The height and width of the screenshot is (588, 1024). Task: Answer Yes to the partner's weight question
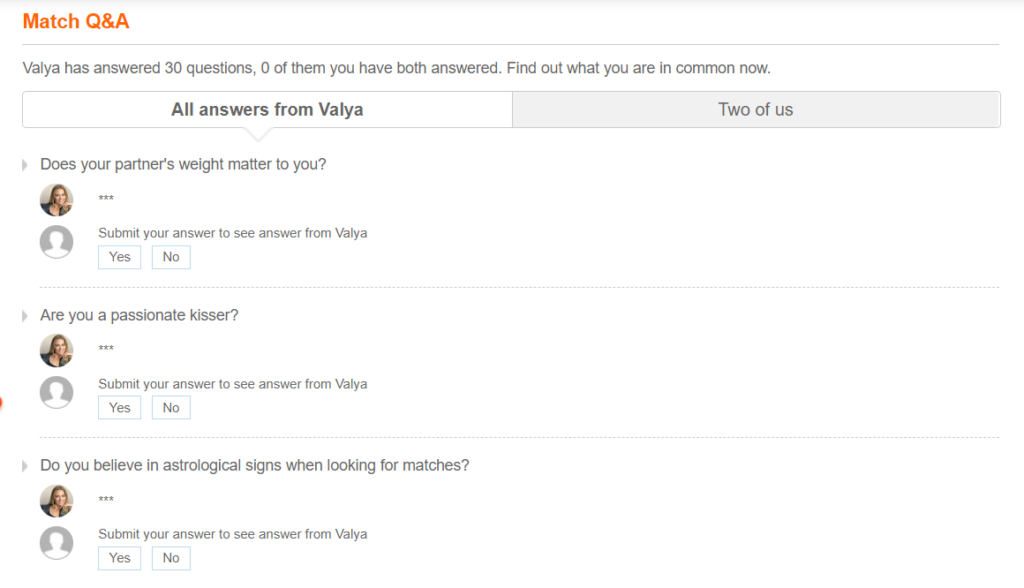pos(119,257)
